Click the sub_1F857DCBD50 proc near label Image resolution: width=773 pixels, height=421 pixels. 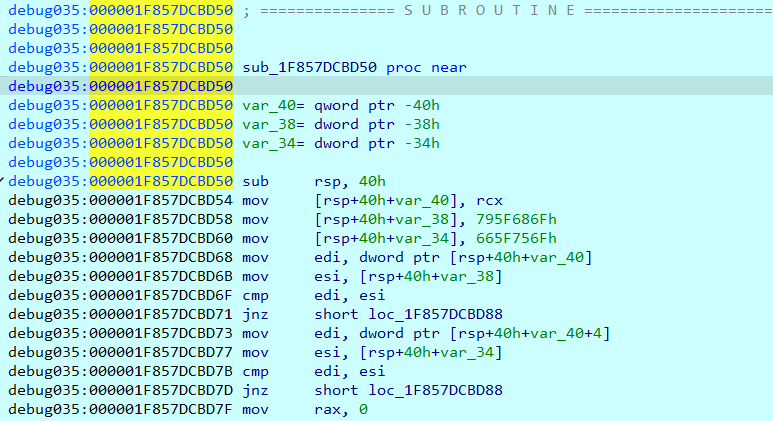point(354,68)
